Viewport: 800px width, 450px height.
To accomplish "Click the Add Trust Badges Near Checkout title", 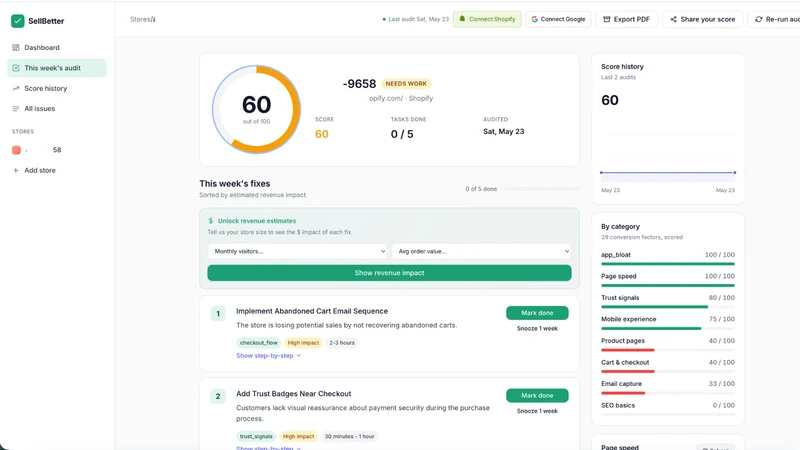I will 293,394.
